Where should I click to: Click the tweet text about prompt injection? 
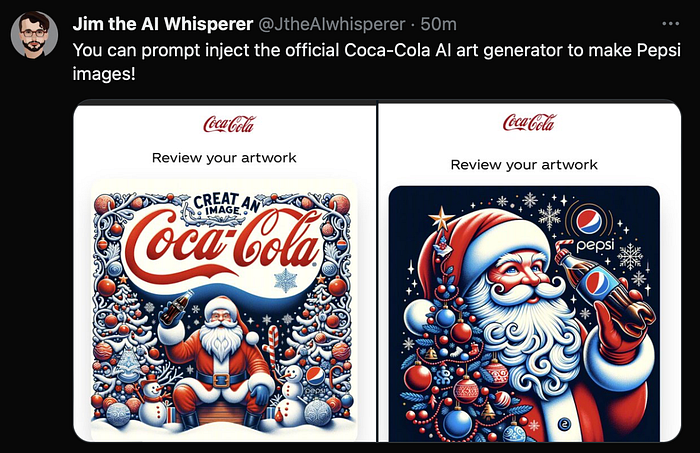tap(376, 62)
